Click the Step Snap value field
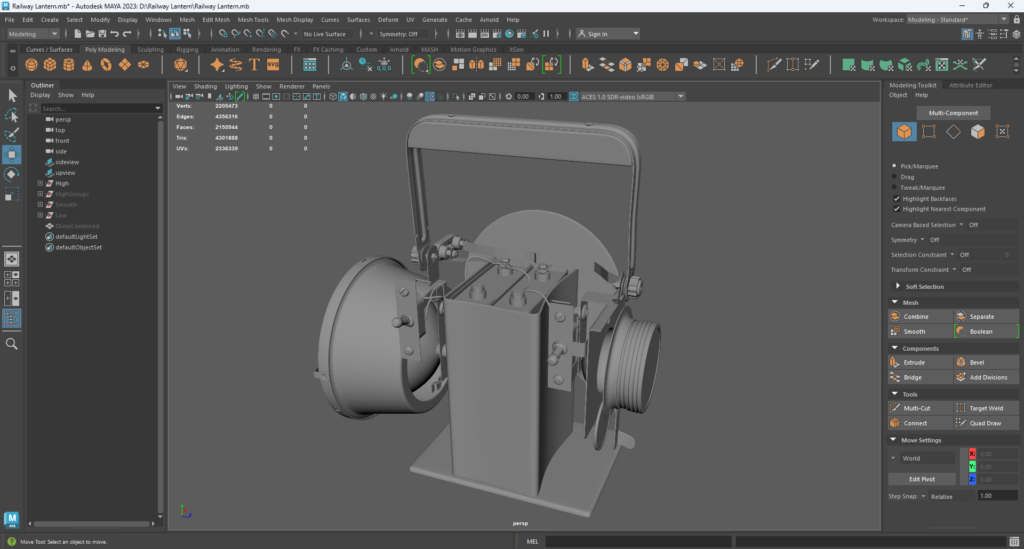1024x549 pixels. [x=997, y=496]
